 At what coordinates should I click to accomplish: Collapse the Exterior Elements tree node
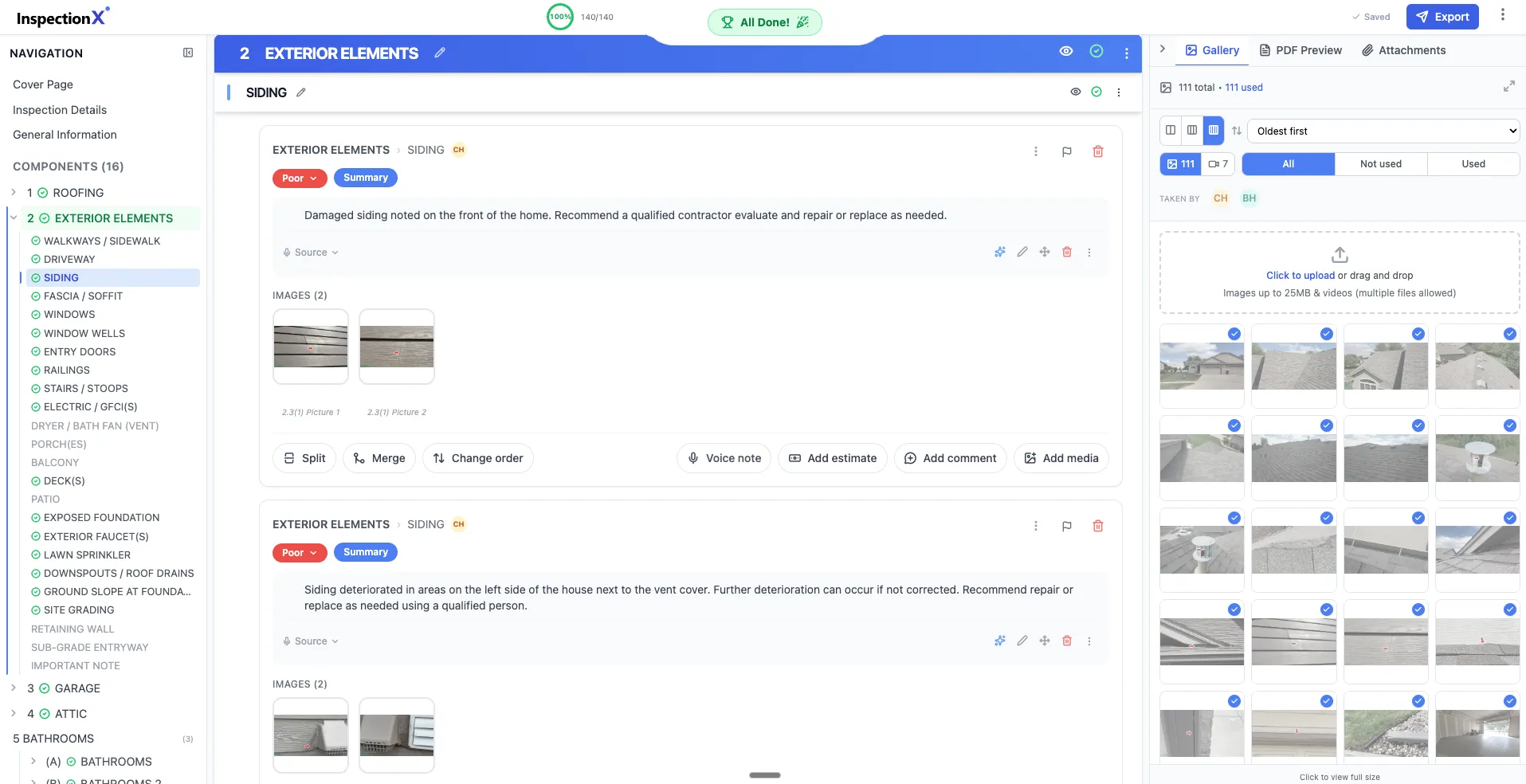(14, 218)
